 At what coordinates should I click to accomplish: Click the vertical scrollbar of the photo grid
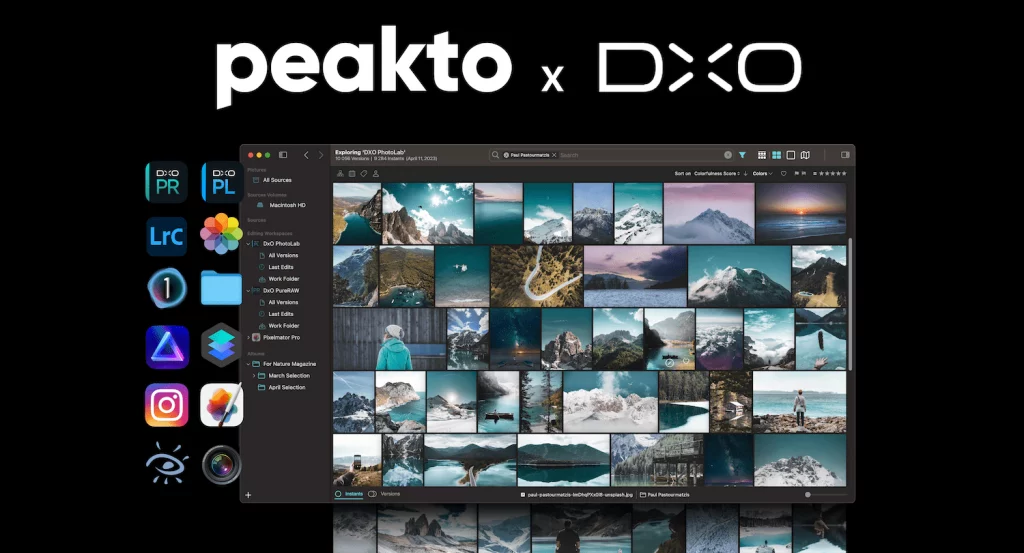pos(850,304)
